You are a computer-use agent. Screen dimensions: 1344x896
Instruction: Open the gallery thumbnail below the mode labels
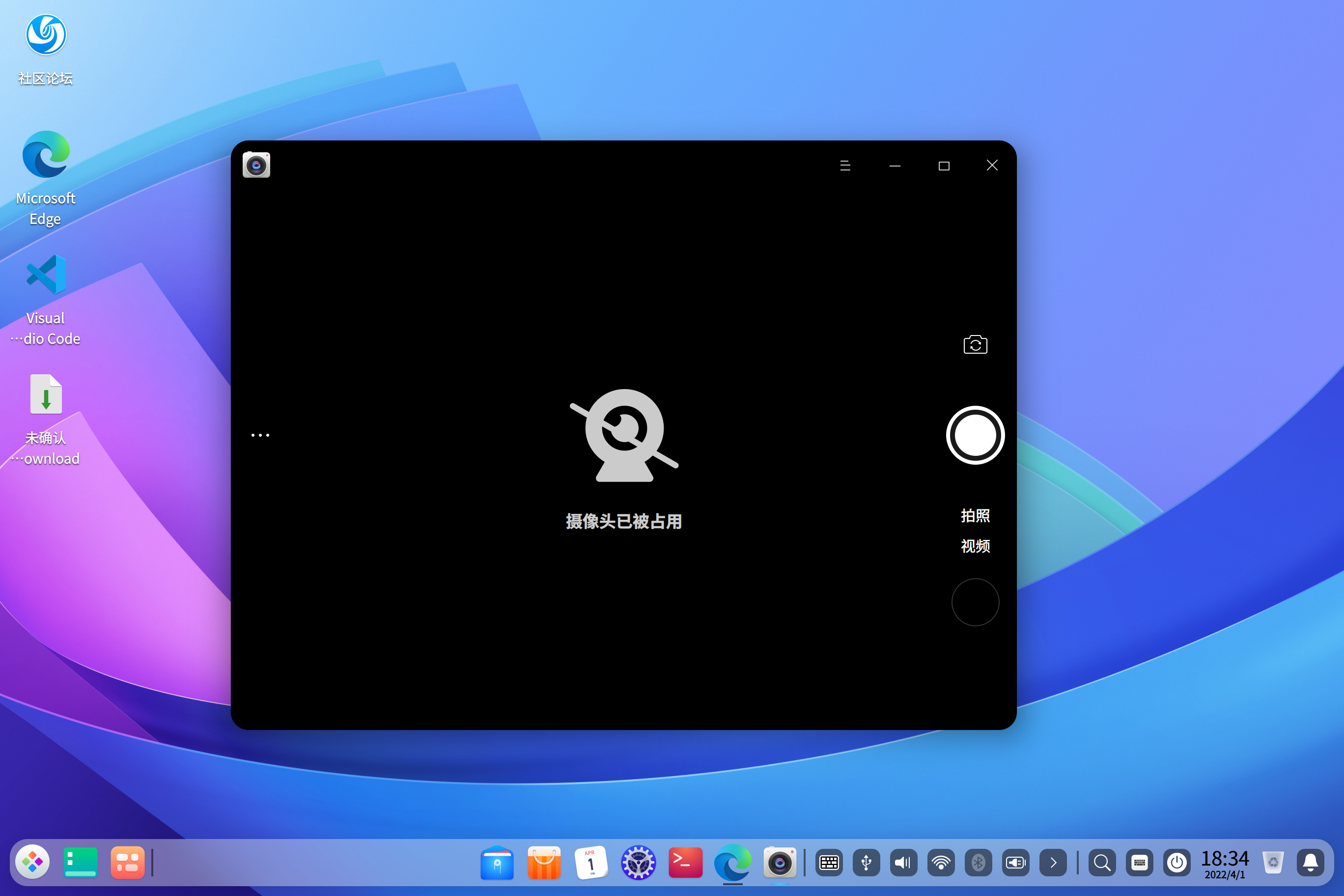975,602
